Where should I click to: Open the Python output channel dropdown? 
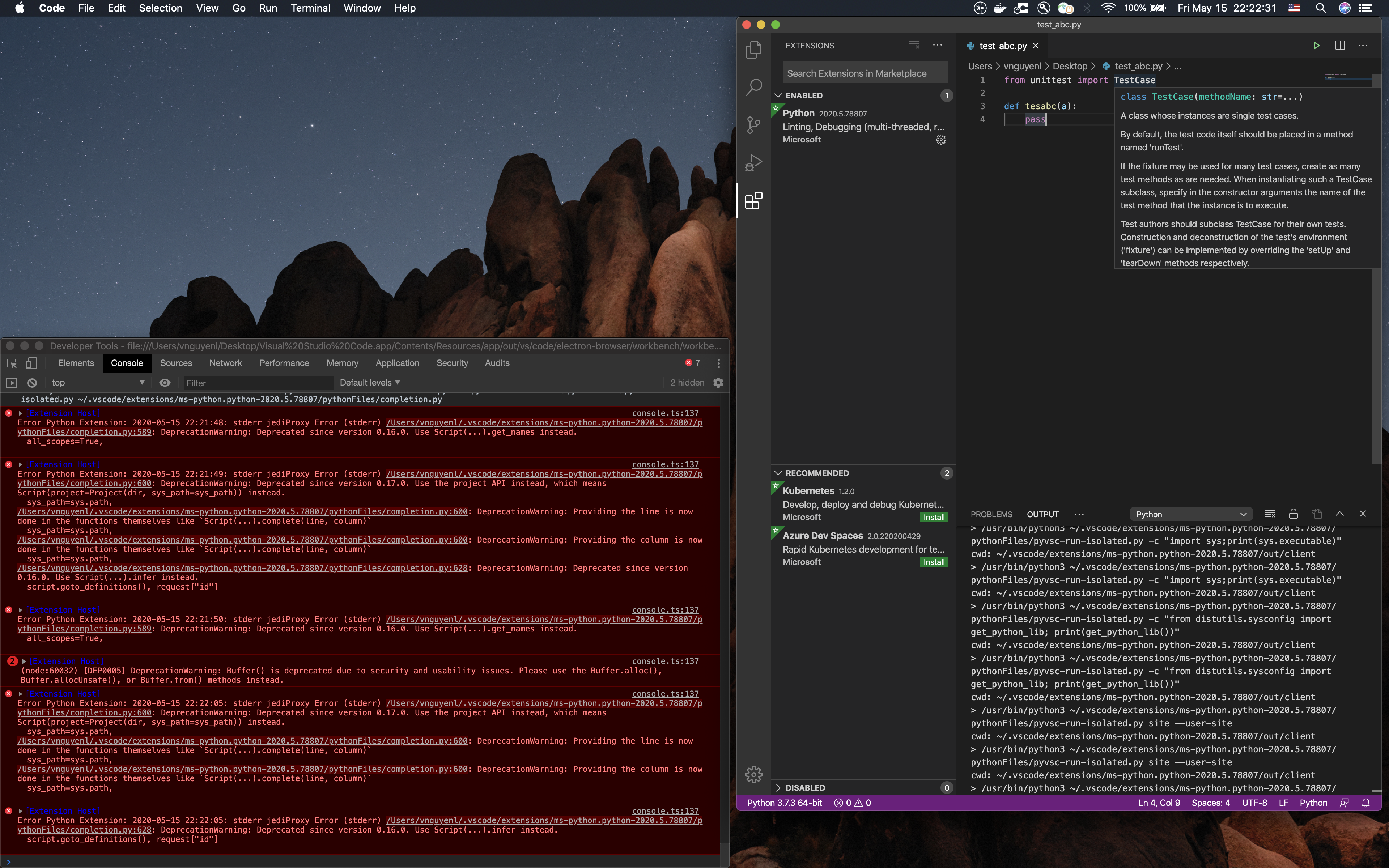click(x=1190, y=514)
